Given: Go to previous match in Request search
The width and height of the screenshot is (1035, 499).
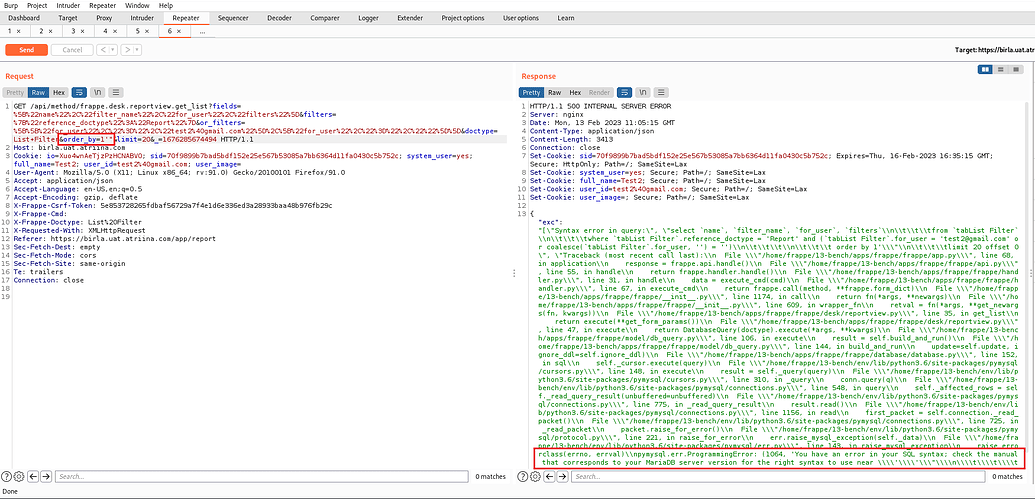Looking at the screenshot, I should tap(32, 476).
